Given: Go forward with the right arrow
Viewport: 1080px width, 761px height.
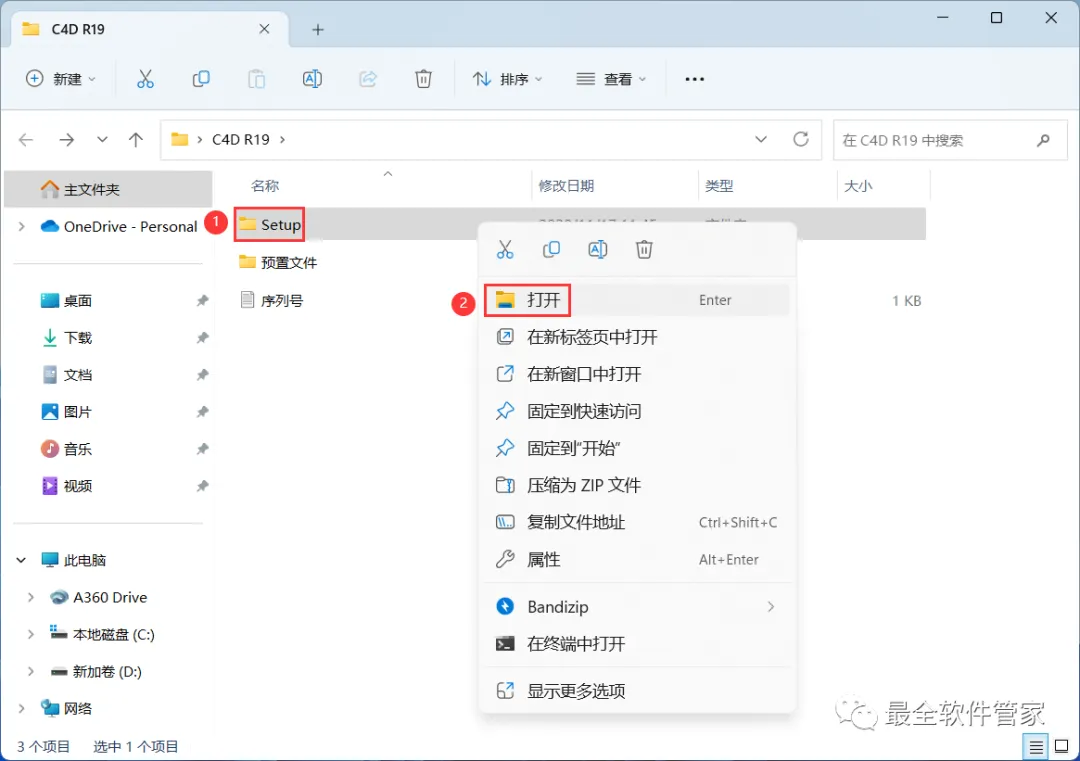Looking at the screenshot, I should tap(66, 140).
